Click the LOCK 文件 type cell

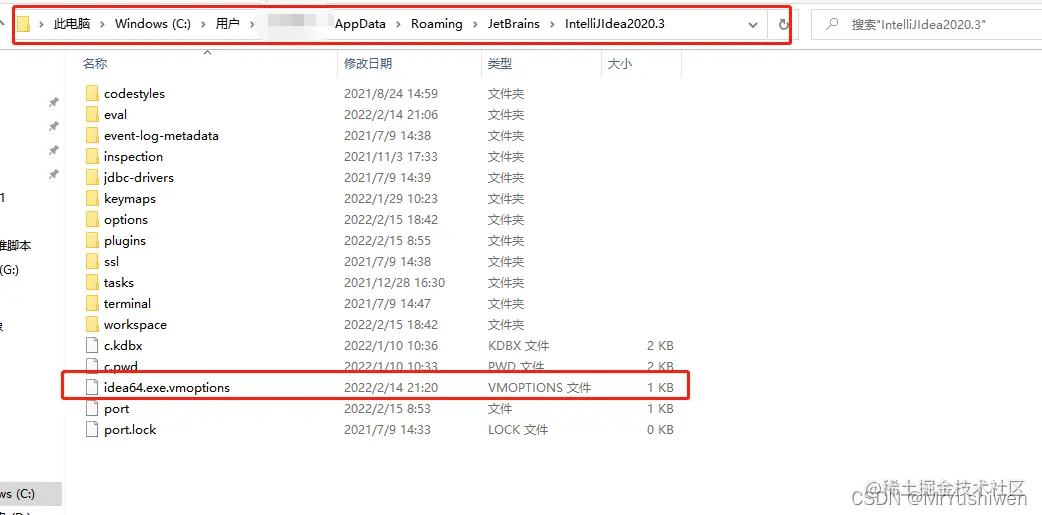(x=518, y=430)
